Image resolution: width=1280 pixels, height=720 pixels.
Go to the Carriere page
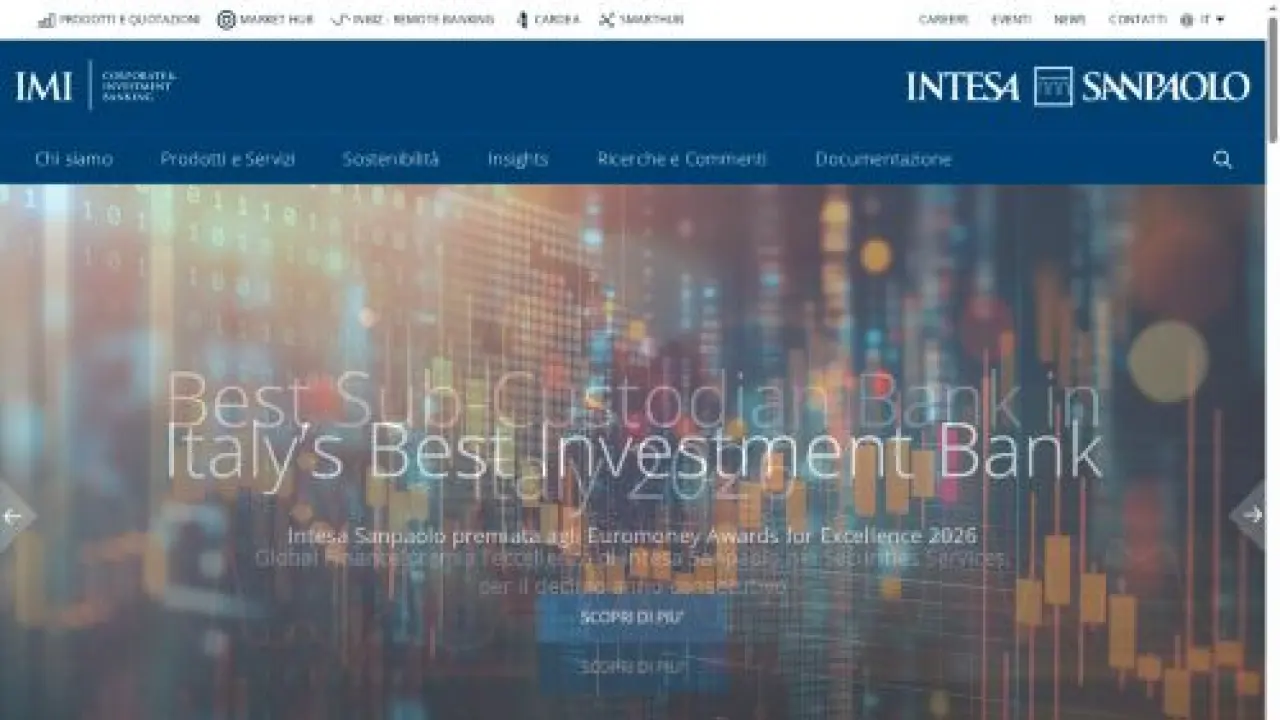click(944, 19)
